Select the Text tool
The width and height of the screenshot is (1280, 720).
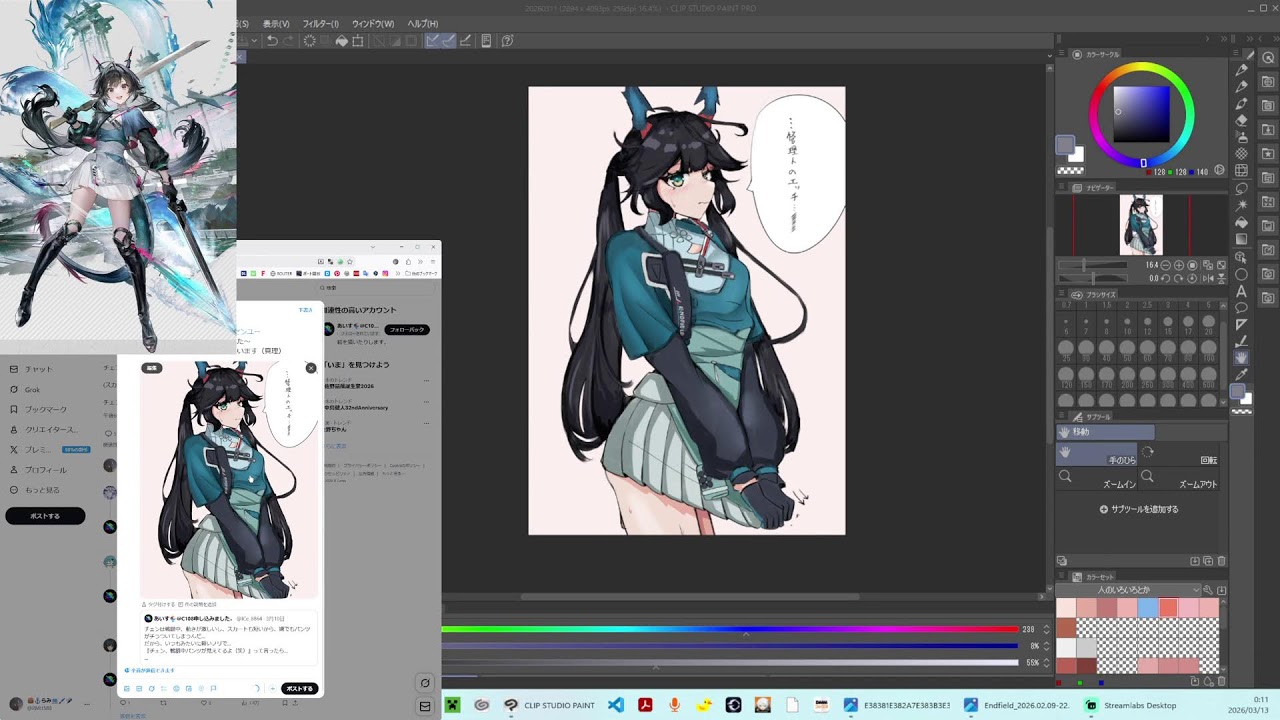(x=1241, y=291)
